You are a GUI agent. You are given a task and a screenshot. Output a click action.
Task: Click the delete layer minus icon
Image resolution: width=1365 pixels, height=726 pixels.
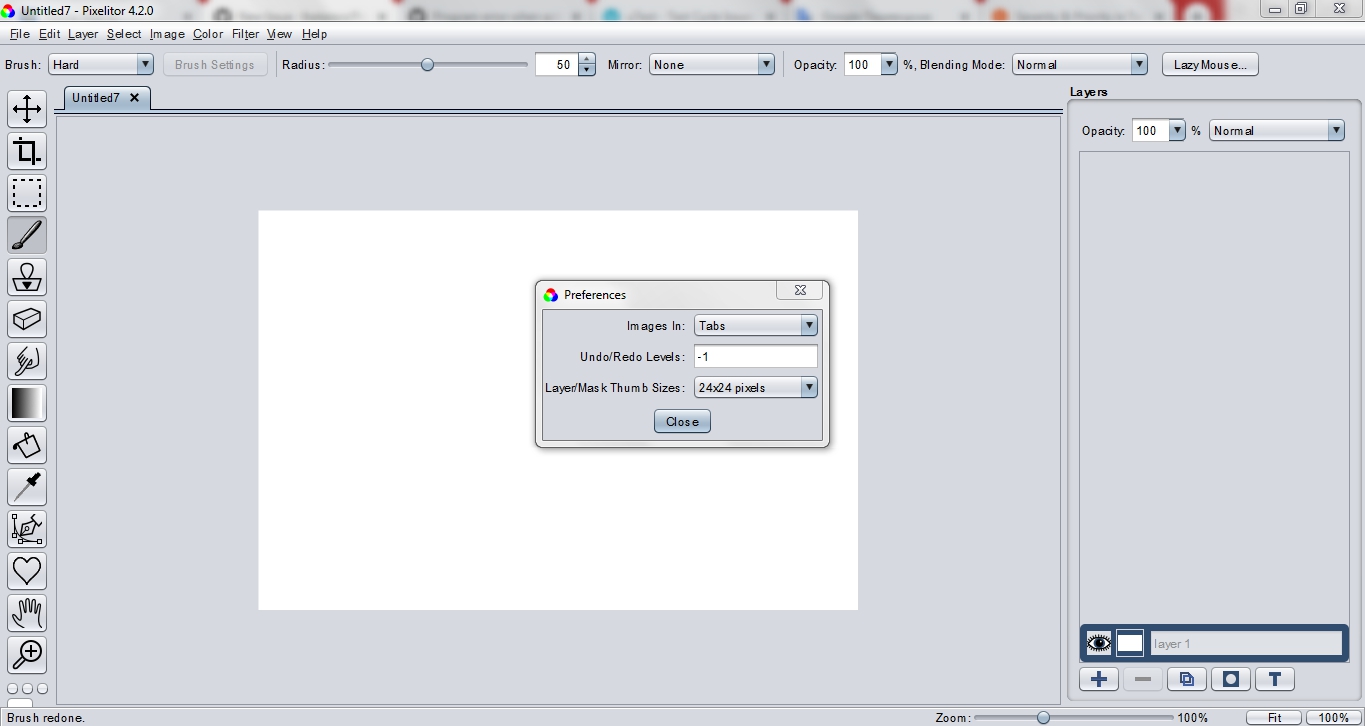[1143, 679]
